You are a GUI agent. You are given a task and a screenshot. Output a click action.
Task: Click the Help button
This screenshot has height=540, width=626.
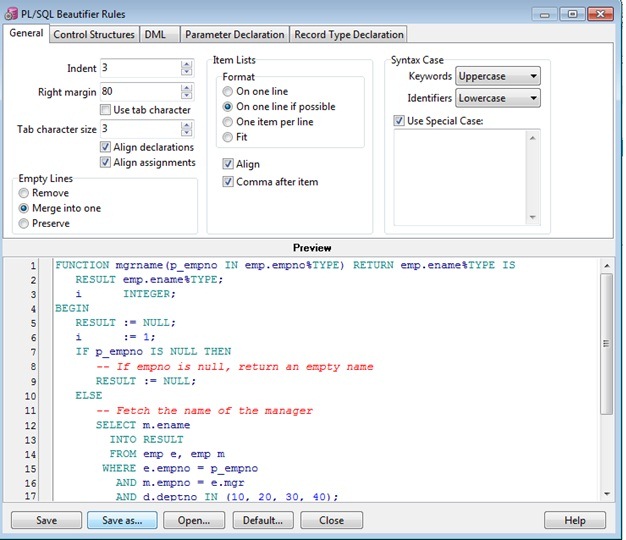[x=575, y=520]
